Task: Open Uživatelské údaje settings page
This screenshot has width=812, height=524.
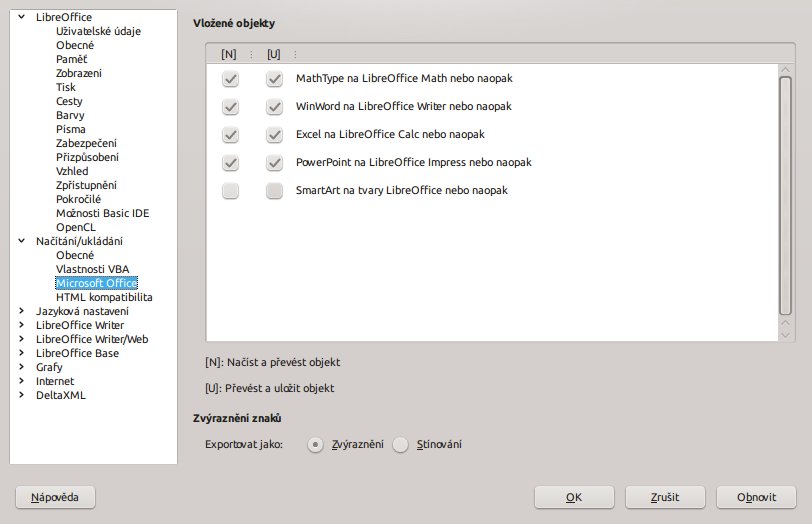Action: click(x=98, y=31)
